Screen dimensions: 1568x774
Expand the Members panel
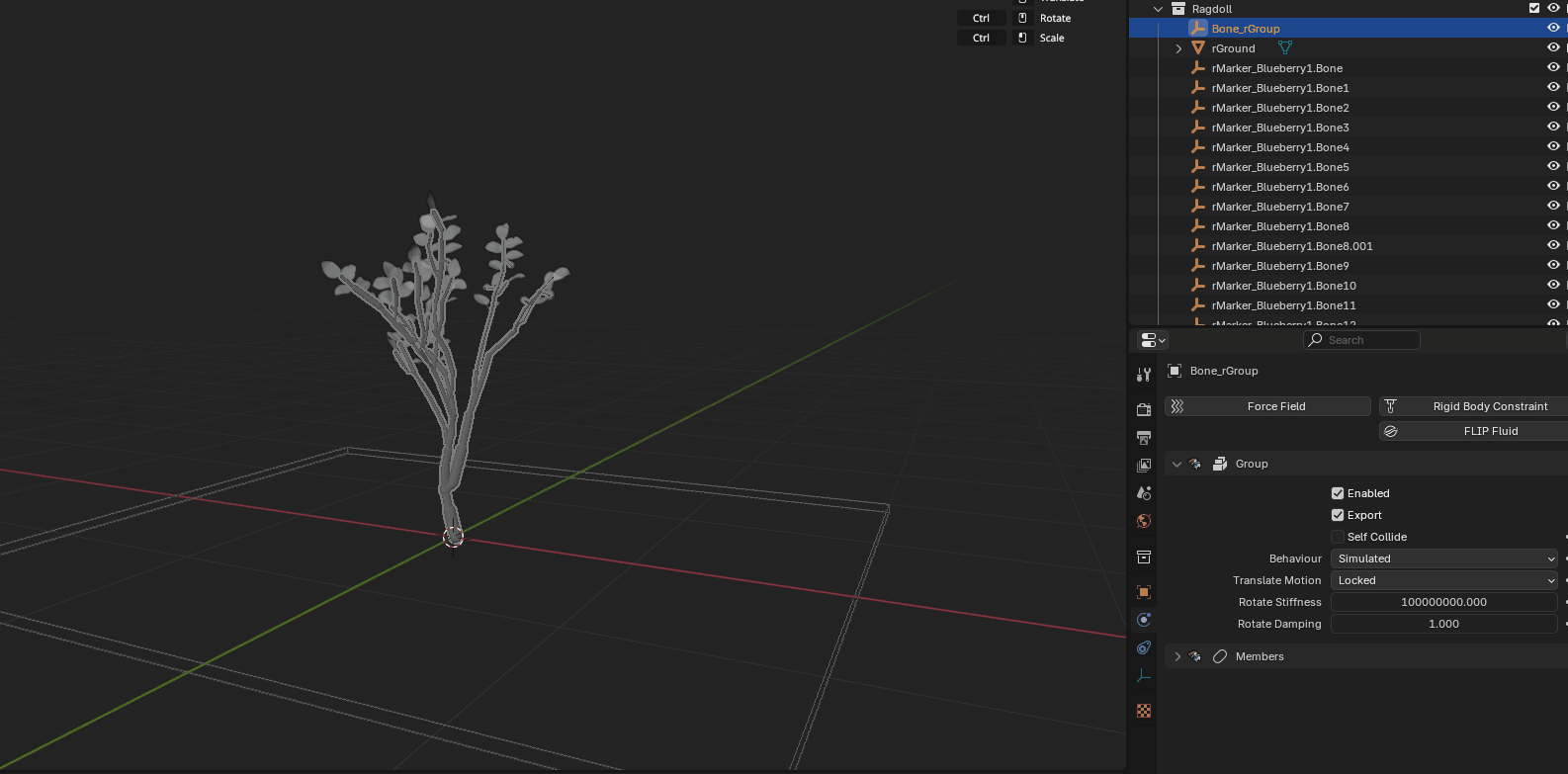(1177, 656)
